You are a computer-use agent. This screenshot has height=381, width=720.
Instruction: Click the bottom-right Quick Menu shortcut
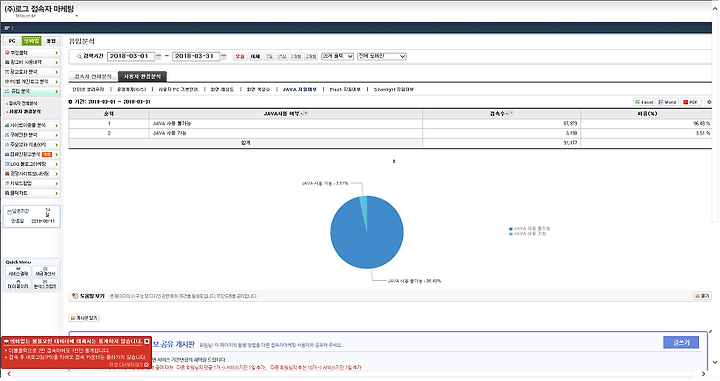(45, 284)
